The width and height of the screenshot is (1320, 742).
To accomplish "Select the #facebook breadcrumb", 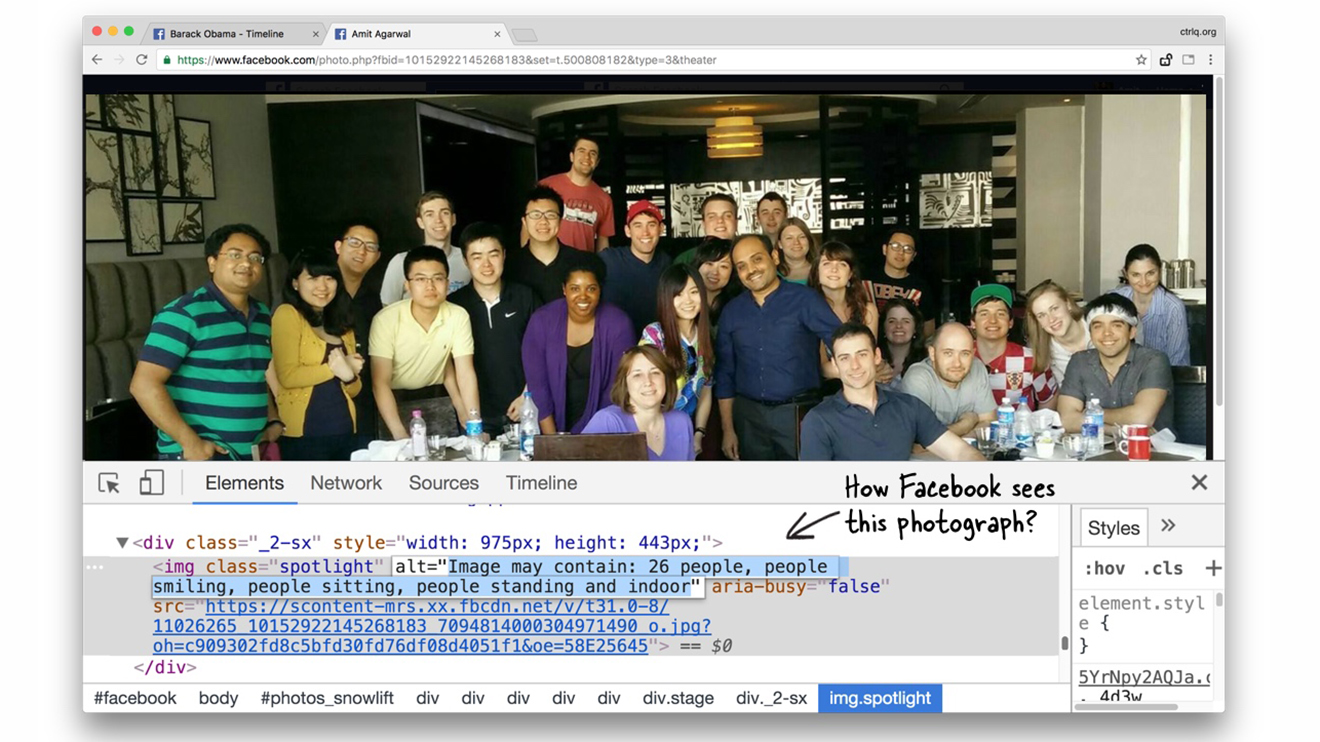I will point(135,698).
